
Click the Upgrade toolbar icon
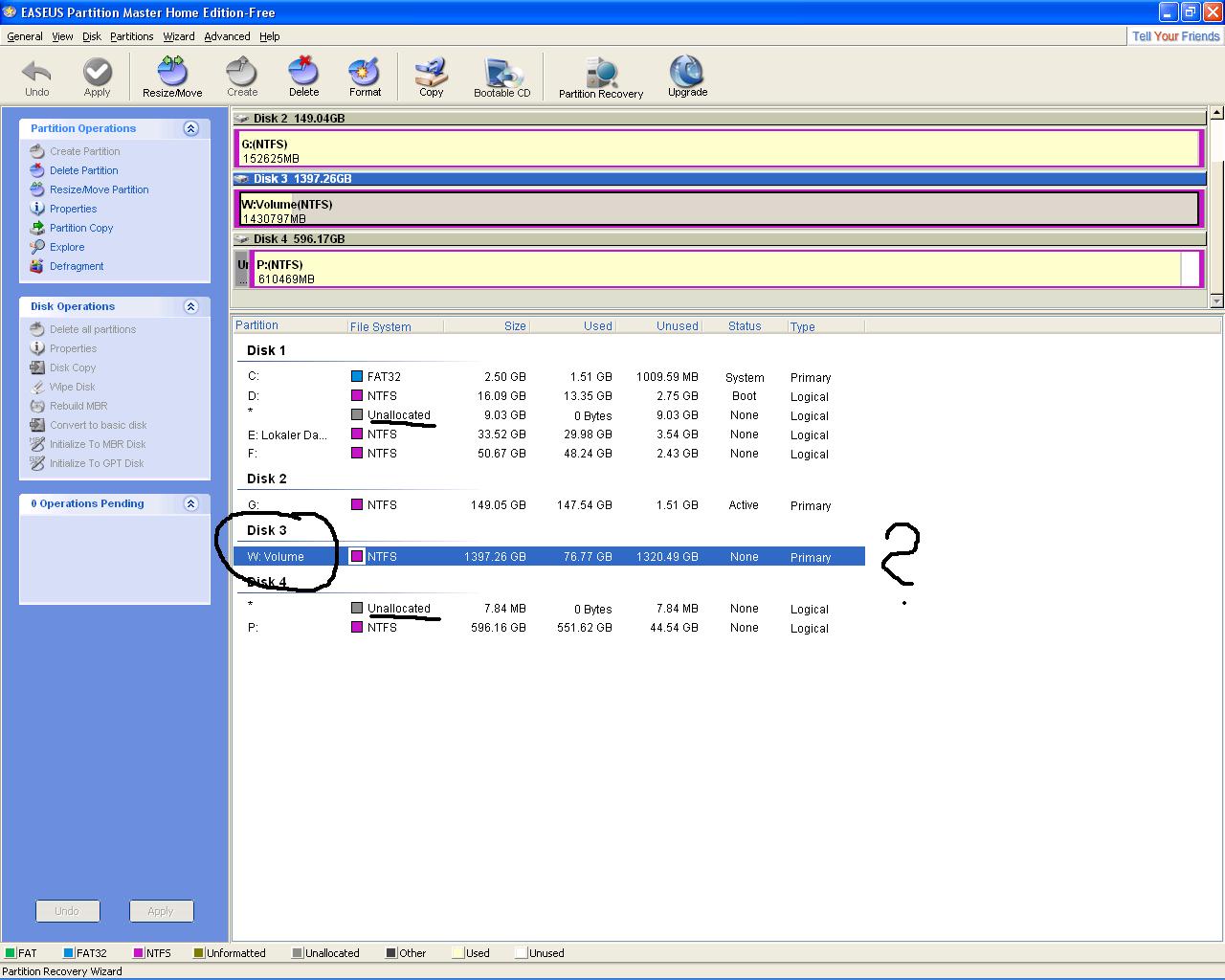(687, 78)
